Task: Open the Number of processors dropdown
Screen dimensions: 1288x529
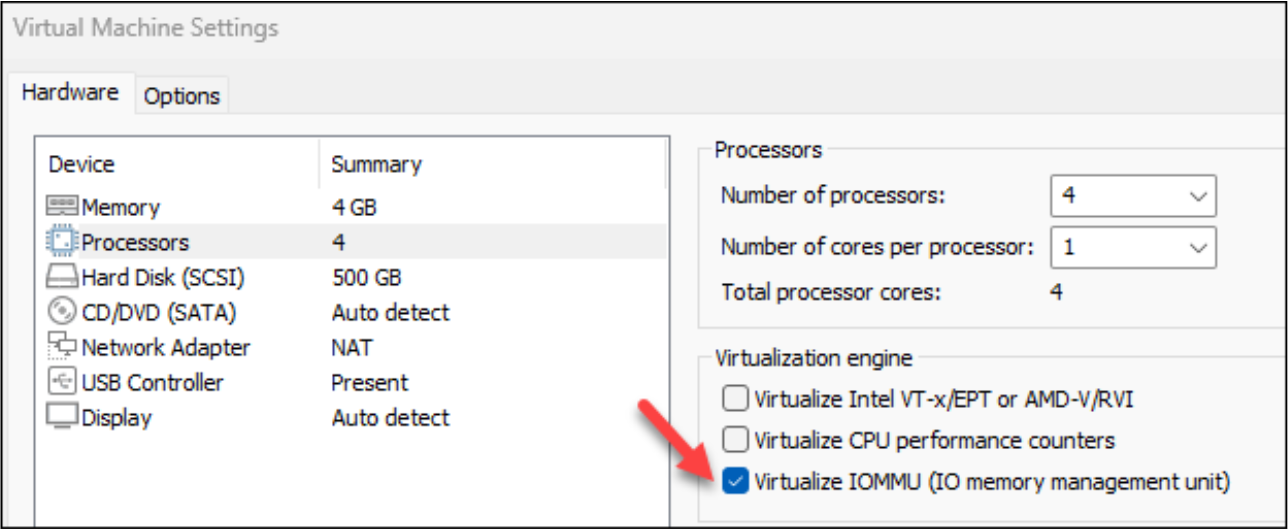Action: pos(1133,195)
